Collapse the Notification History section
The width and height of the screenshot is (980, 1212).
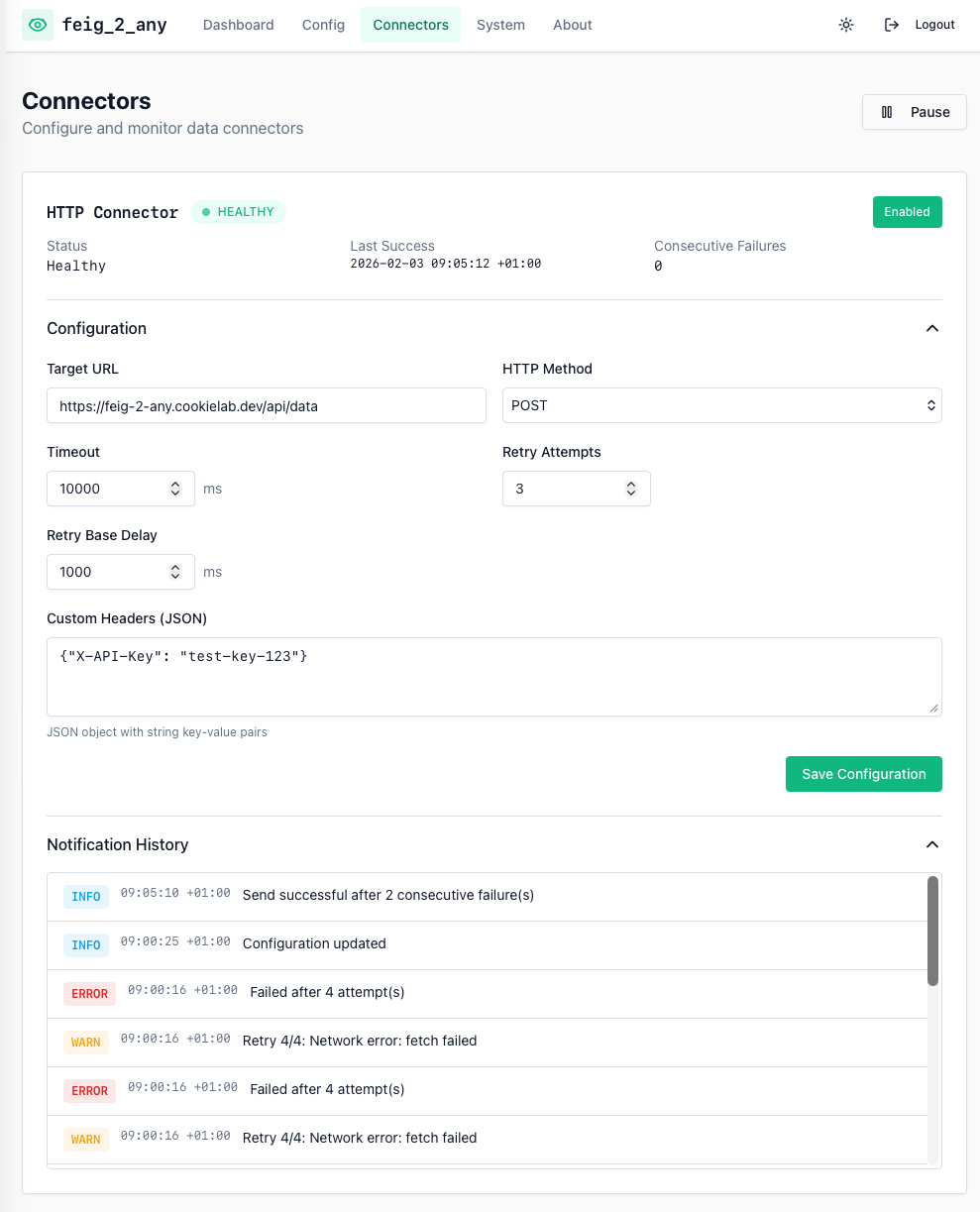tap(931, 844)
